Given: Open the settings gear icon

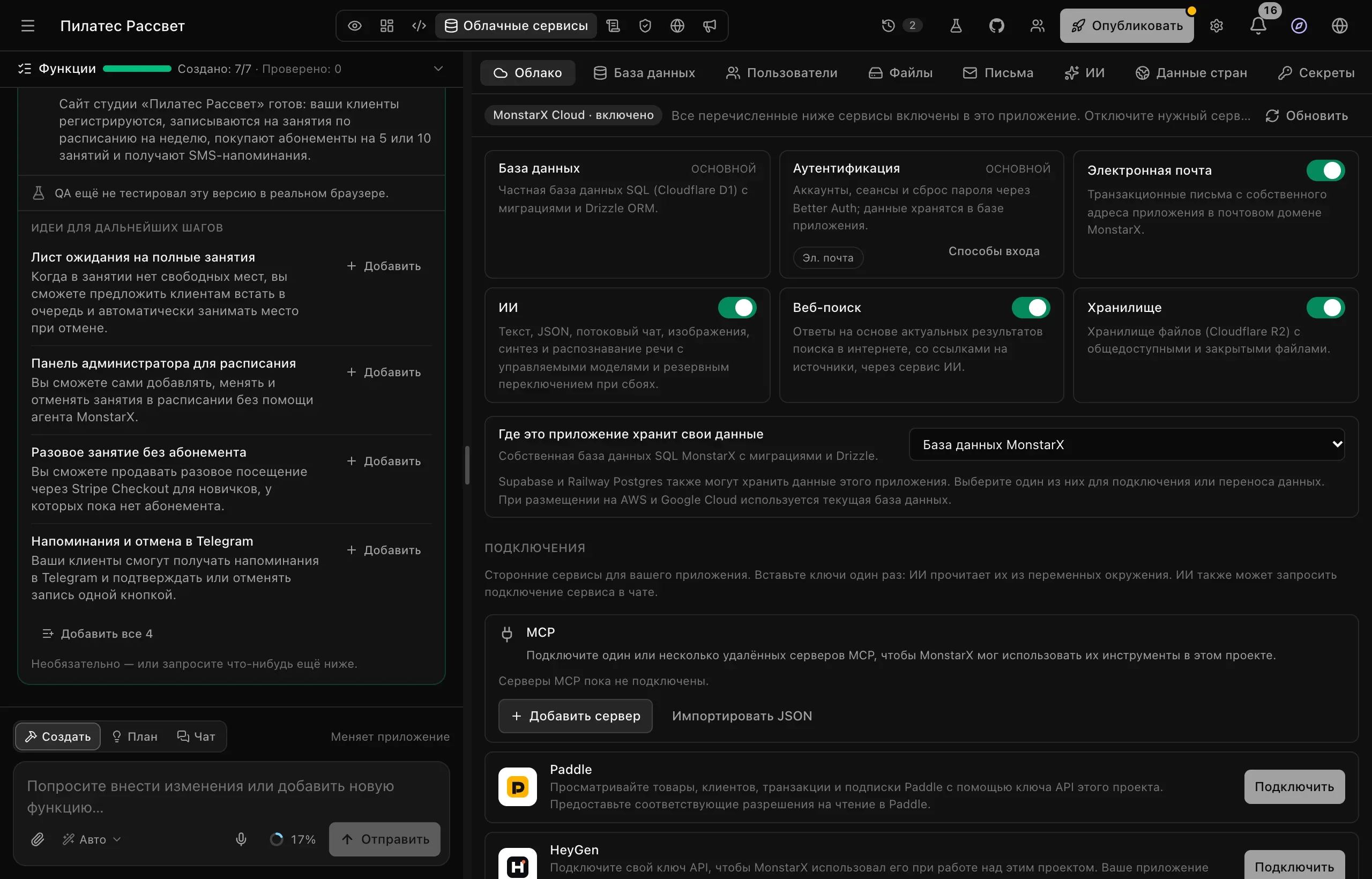Looking at the screenshot, I should click(1216, 26).
